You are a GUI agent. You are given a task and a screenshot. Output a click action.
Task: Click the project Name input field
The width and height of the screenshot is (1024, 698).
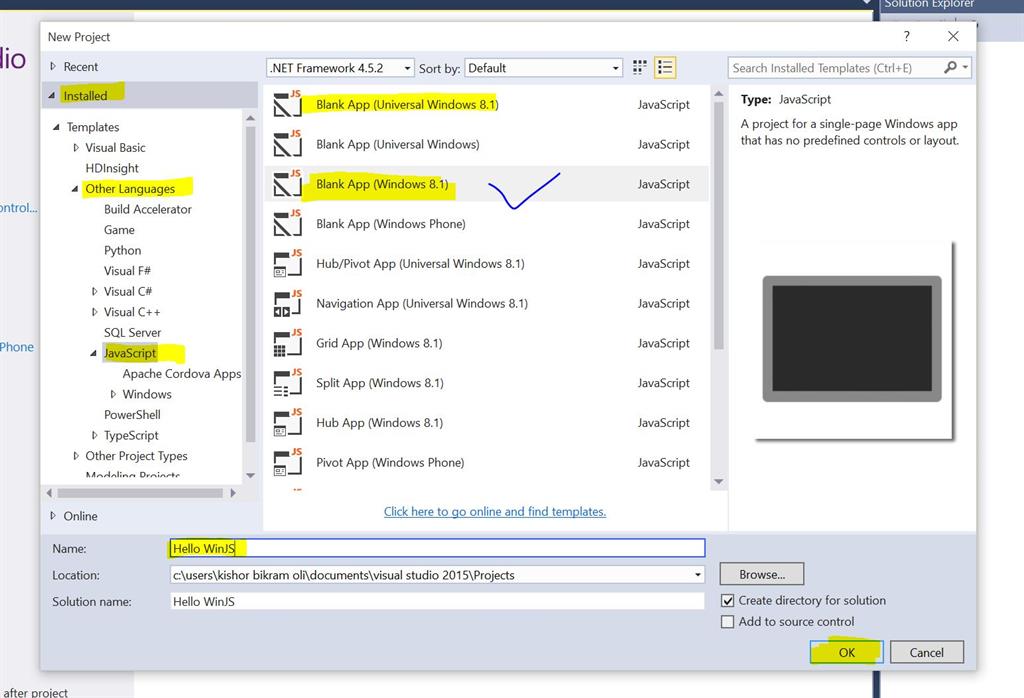point(437,548)
